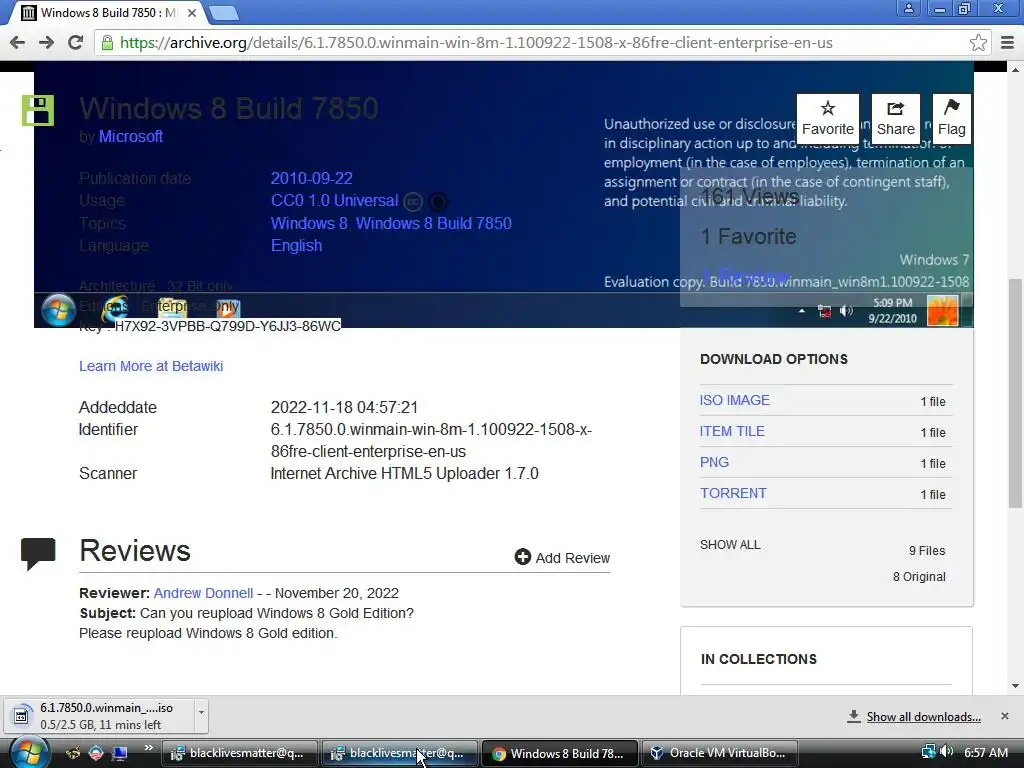1024x768 pixels.
Task: Open the Chrome hamburger menu
Action: [x=1007, y=43]
